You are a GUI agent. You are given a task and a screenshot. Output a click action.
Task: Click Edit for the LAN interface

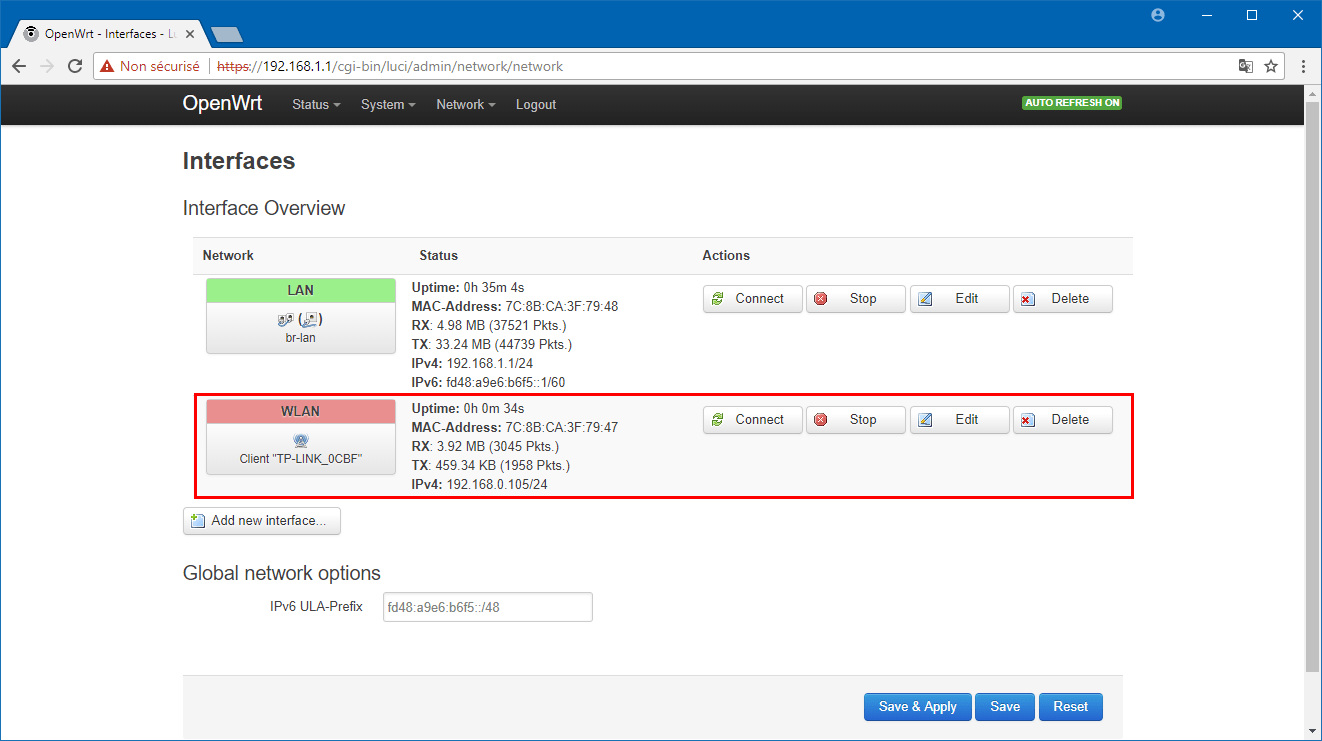[960, 299]
